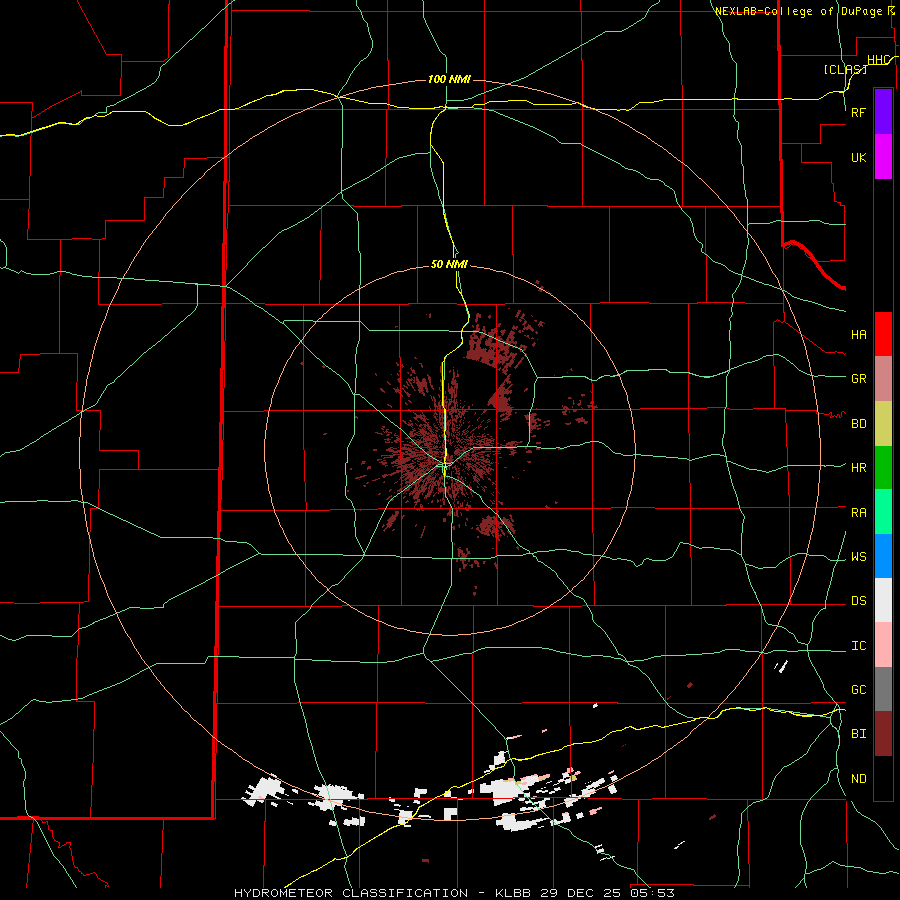
Task: Click the 50 NMI range ring label
Action: [x=449, y=264]
